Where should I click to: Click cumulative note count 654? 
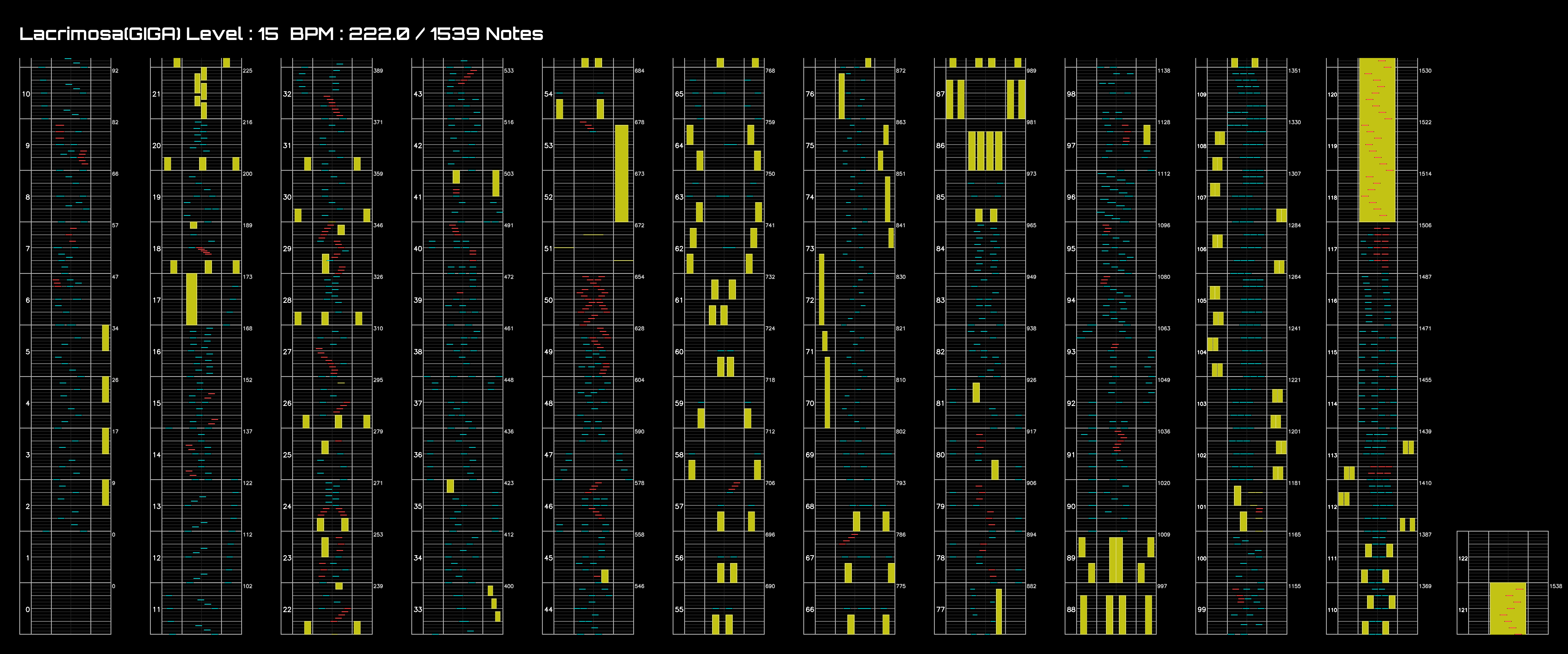pyautogui.click(x=639, y=277)
